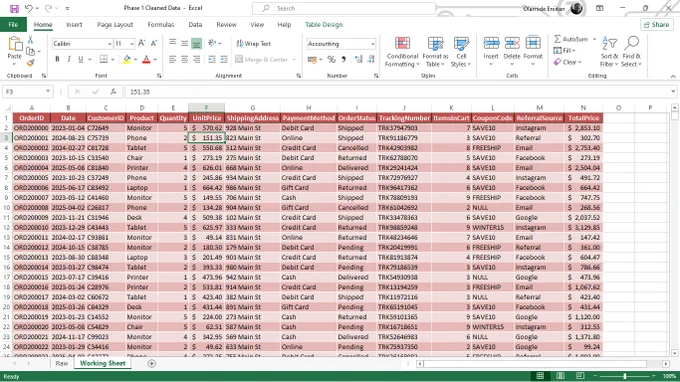The width and height of the screenshot is (680, 382).
Task: Open the Calibri font name dropdown
Action: [110, 44]
